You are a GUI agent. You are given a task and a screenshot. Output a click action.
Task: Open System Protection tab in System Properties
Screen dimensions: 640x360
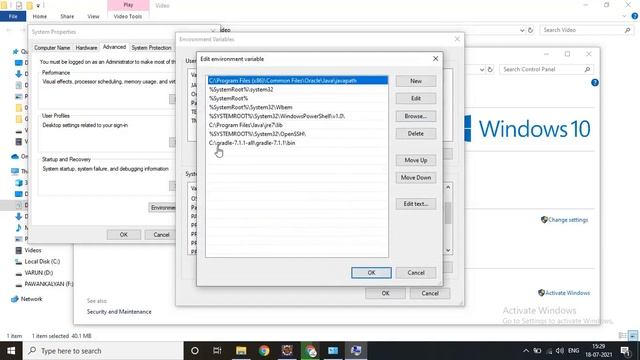click(x=151, y=48)
